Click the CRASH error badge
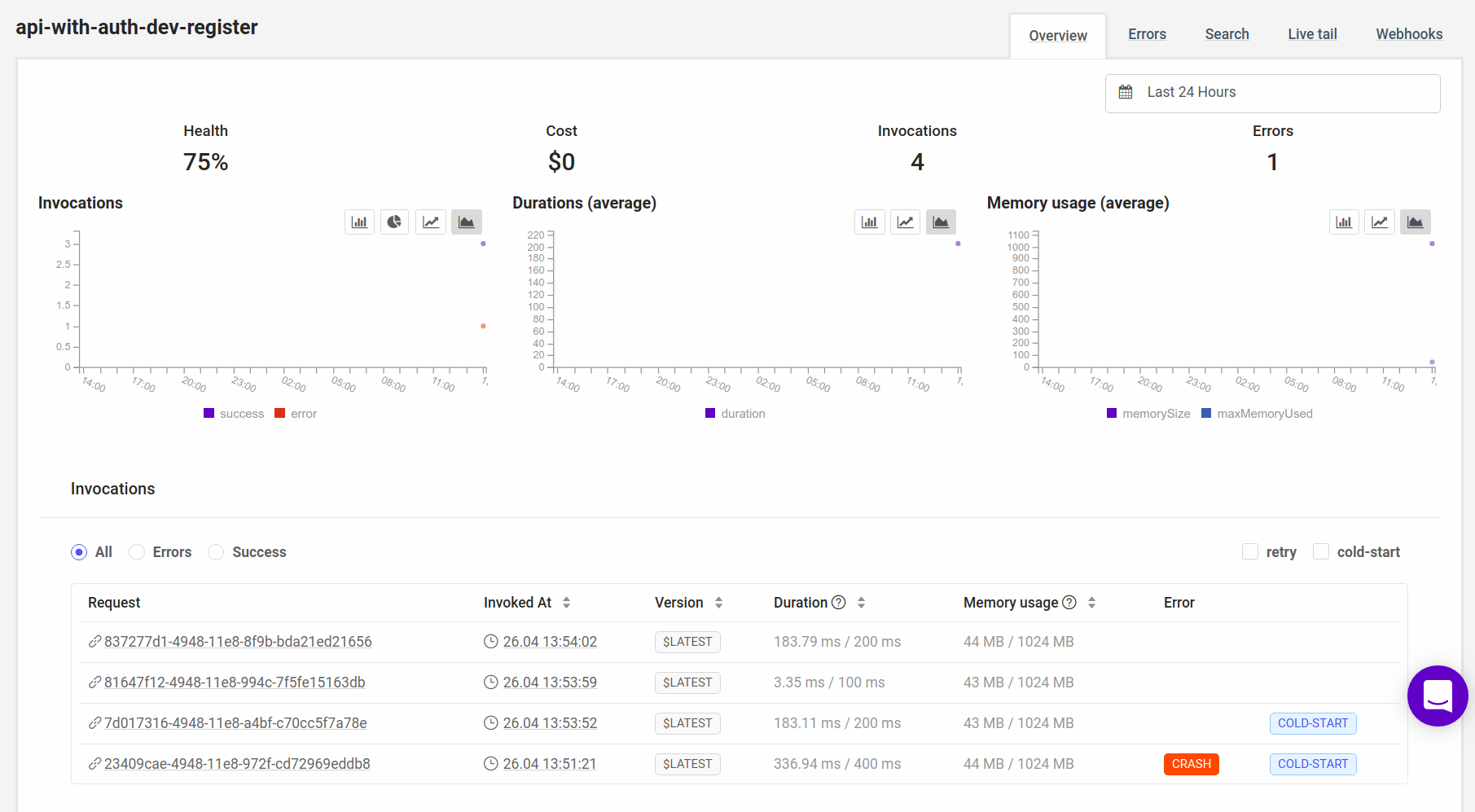 (1191, 764)
